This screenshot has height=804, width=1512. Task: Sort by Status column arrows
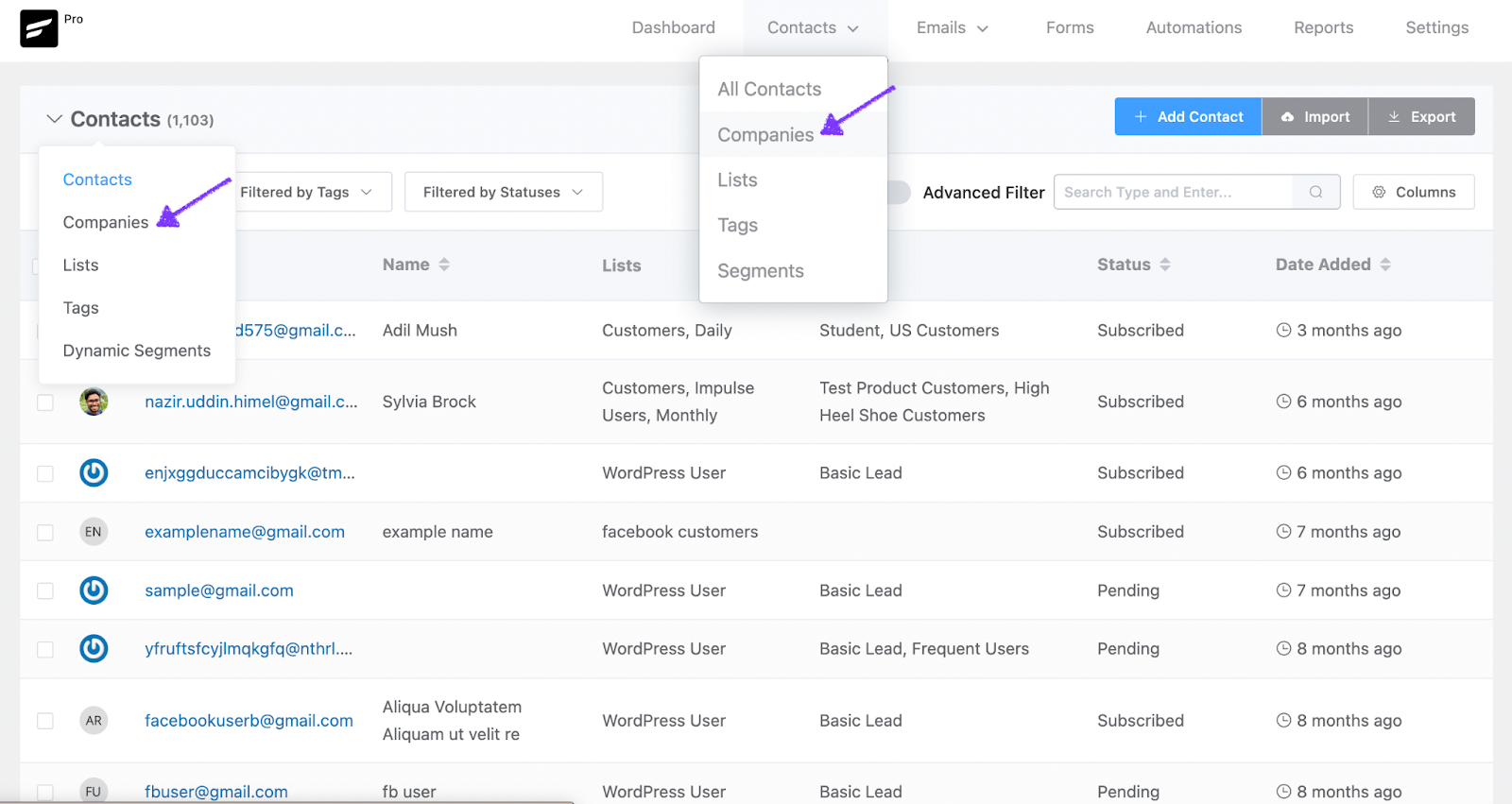click(x=1165, y=265)
